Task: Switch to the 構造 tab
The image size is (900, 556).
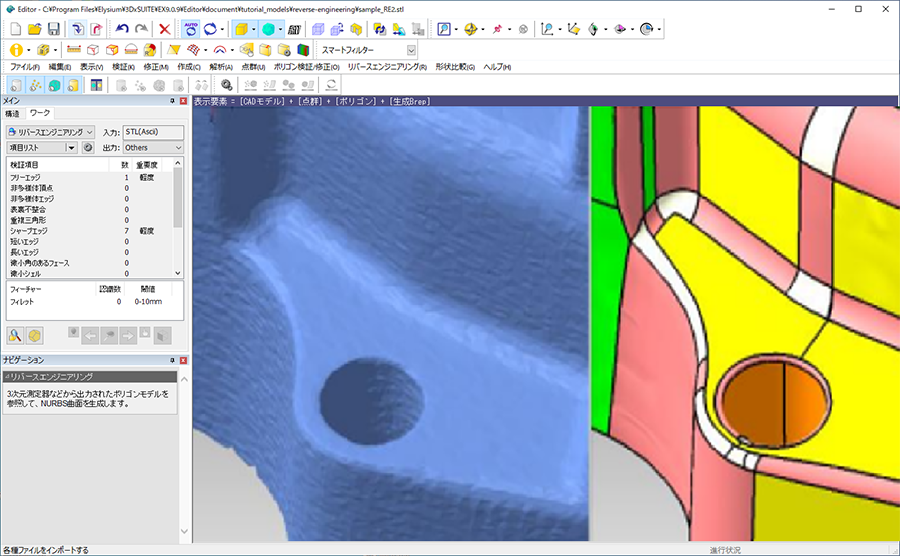Action: click(x=13, y=114)
